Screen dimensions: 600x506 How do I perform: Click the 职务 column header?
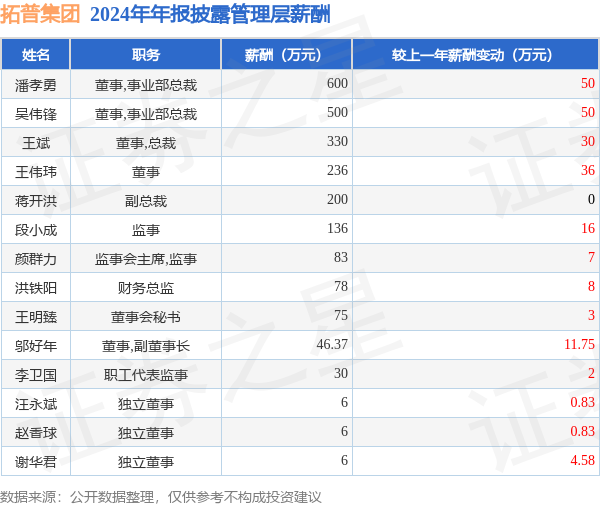tap(145, 55)
